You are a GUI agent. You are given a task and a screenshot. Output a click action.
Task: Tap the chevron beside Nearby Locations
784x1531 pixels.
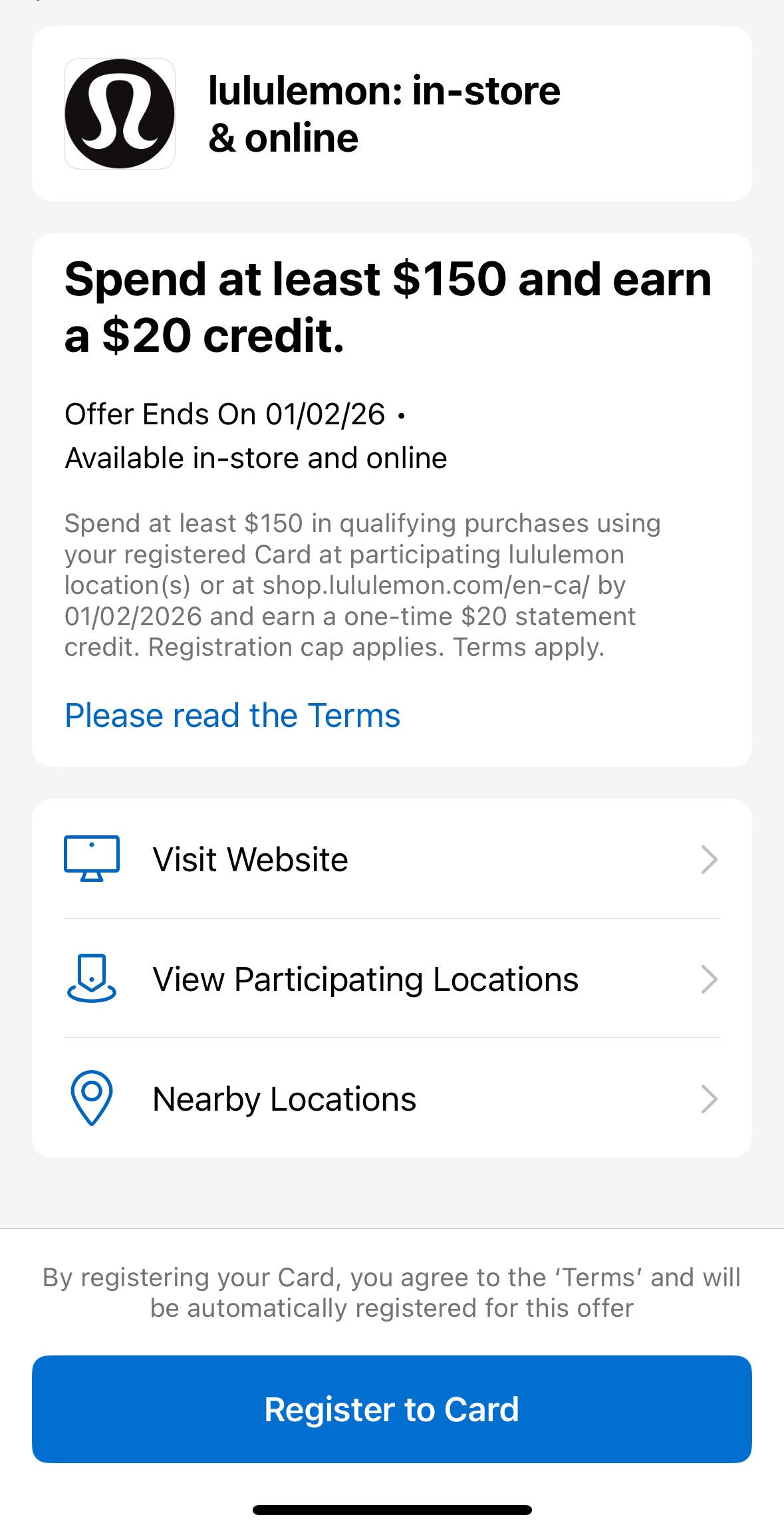click(x=709, y=1099)
